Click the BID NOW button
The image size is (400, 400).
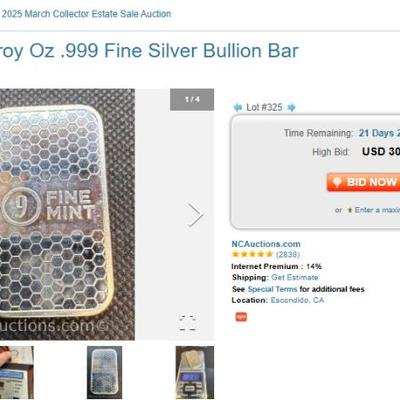tap(363, 182)
